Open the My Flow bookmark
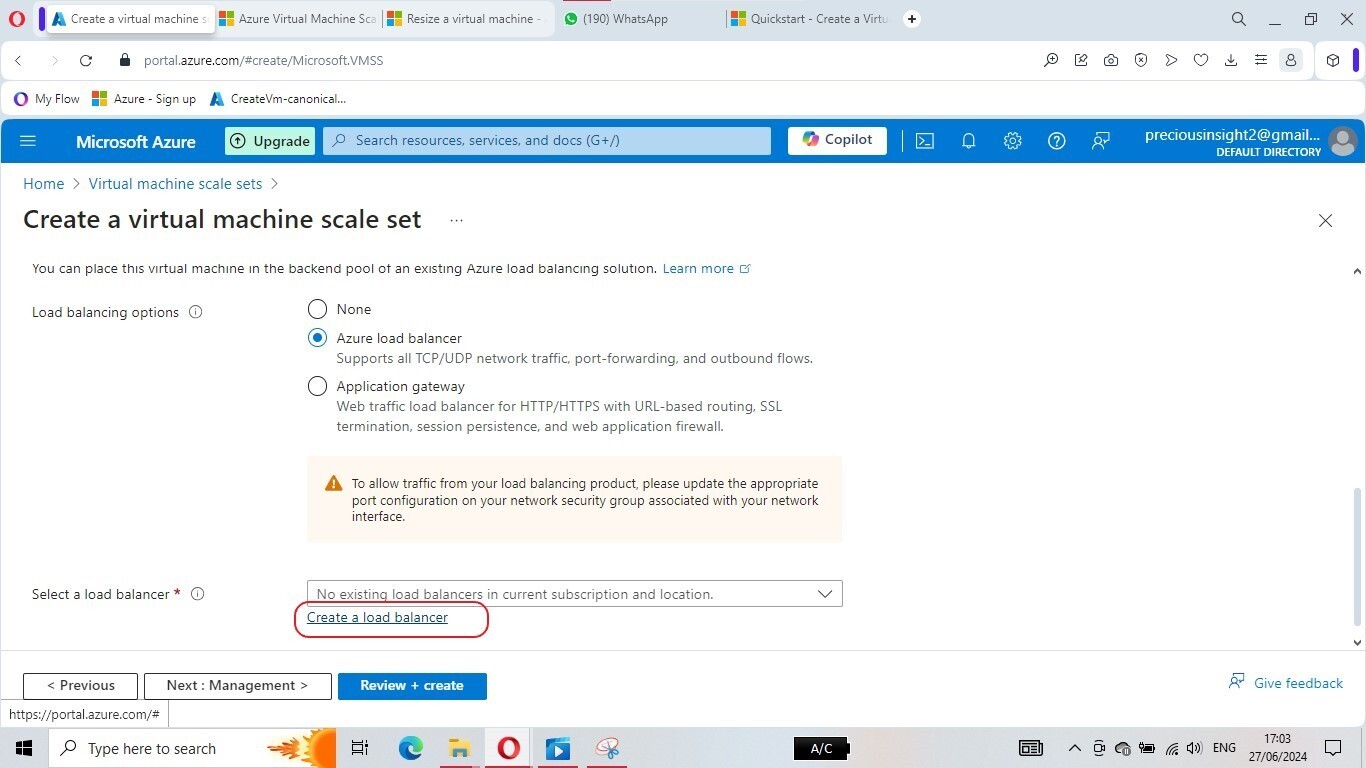 (x=46, y=99)
